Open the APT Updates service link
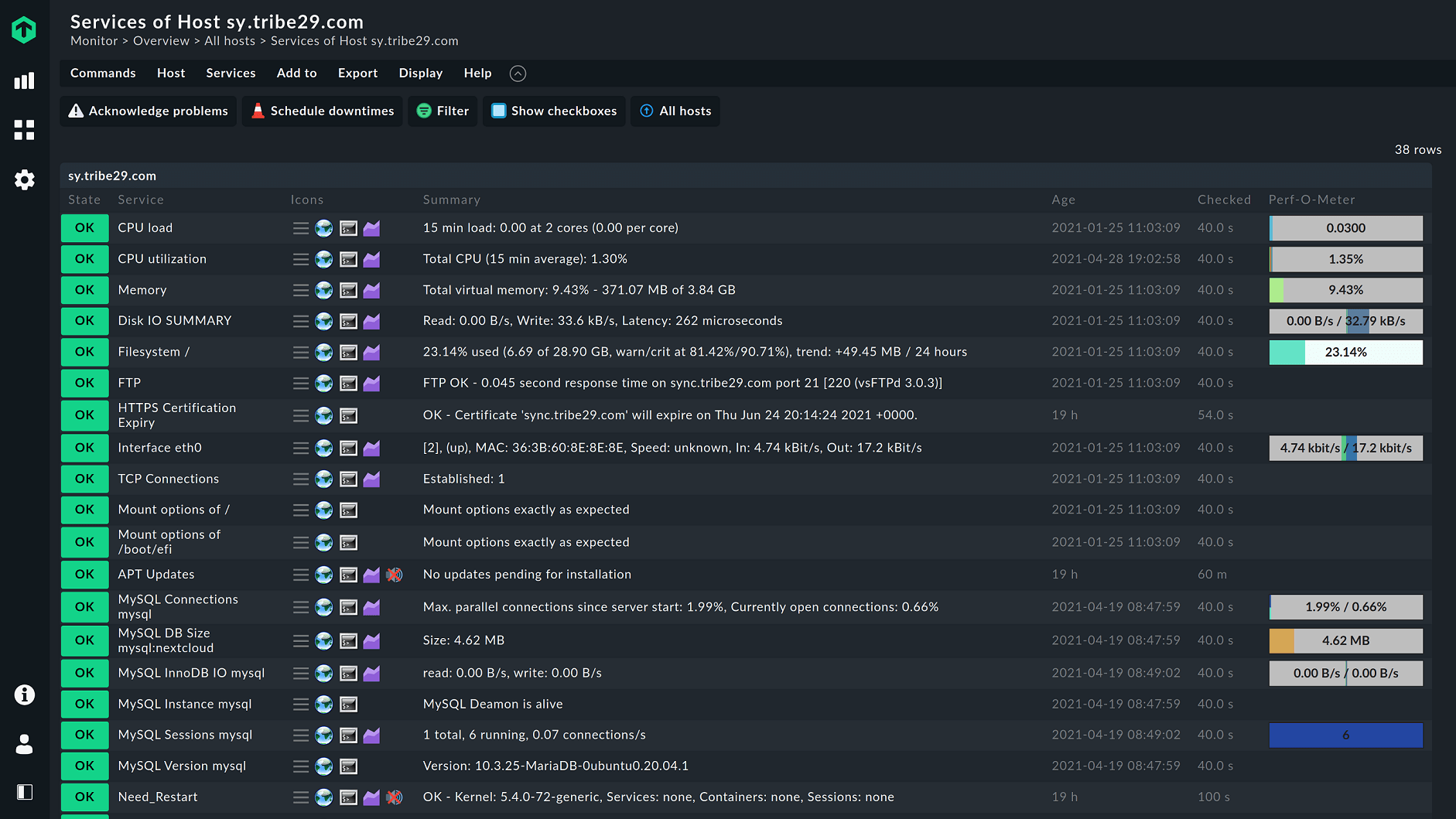The height and width of the screenshot is (819, 1456). (156, 574)
